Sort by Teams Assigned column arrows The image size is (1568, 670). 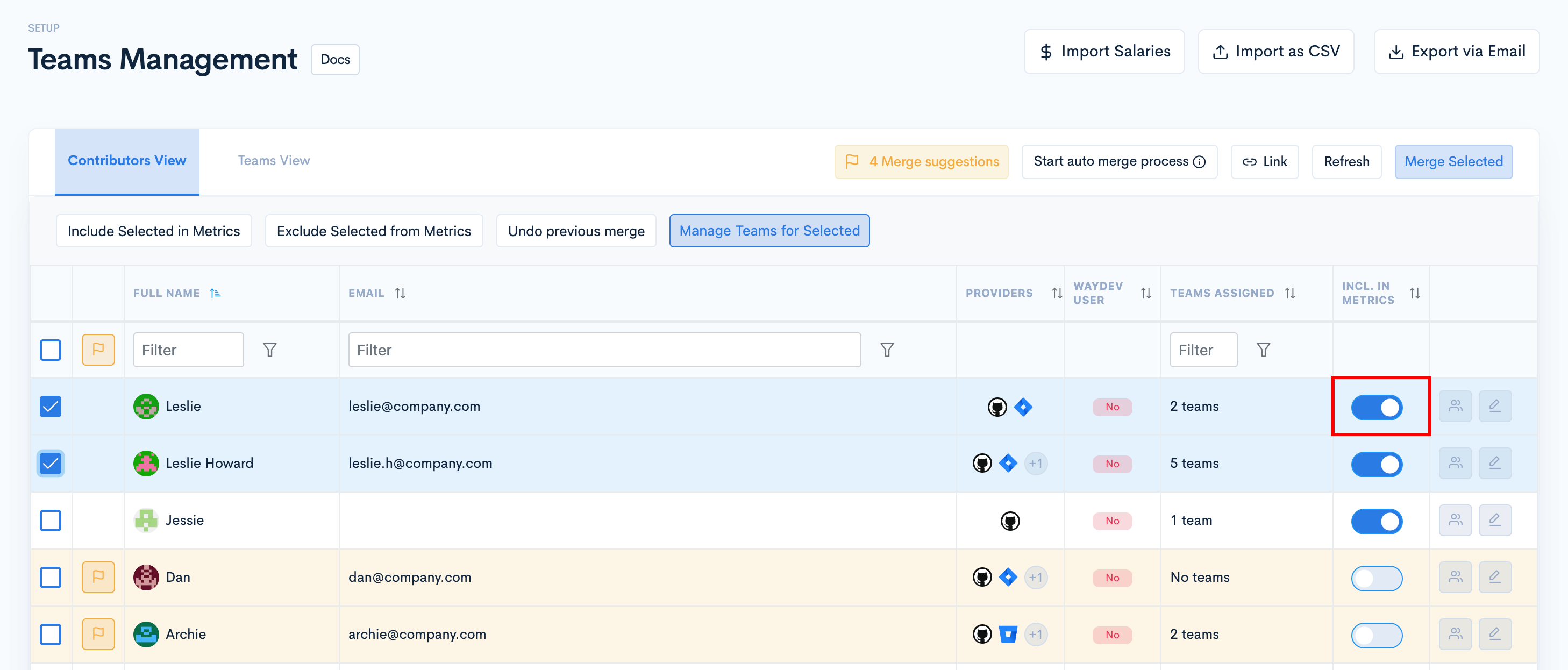pyautogui.click(x=1290, y=293)
